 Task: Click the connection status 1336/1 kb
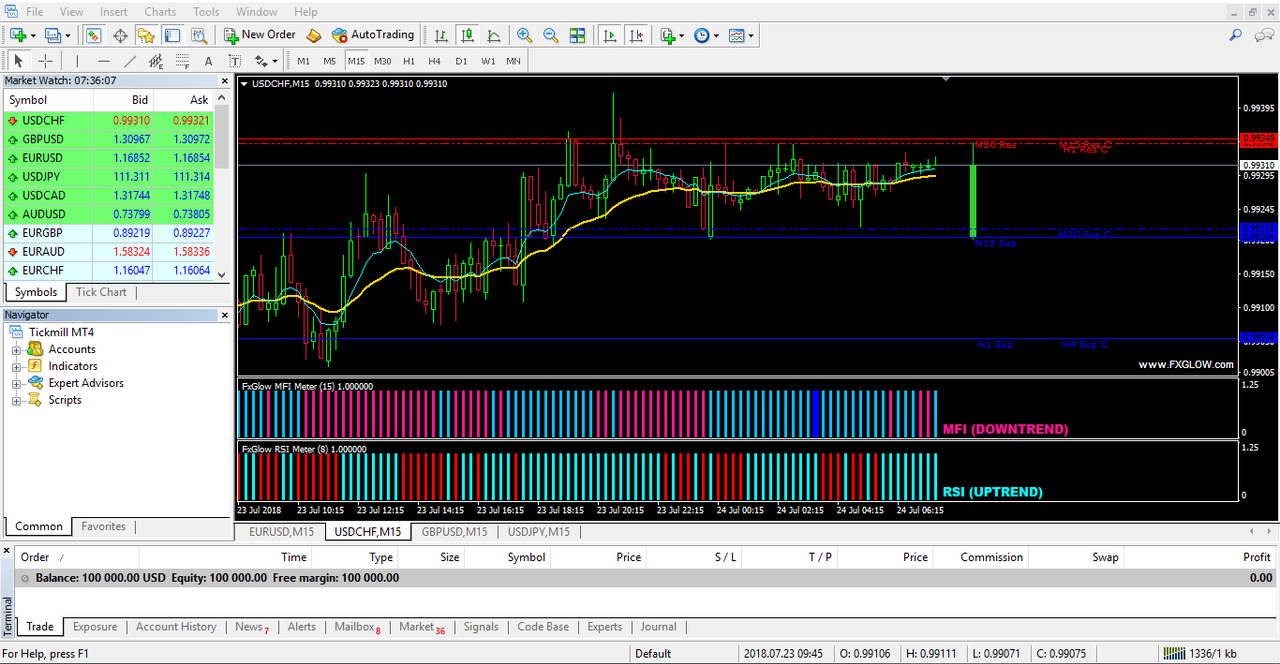1199,654
